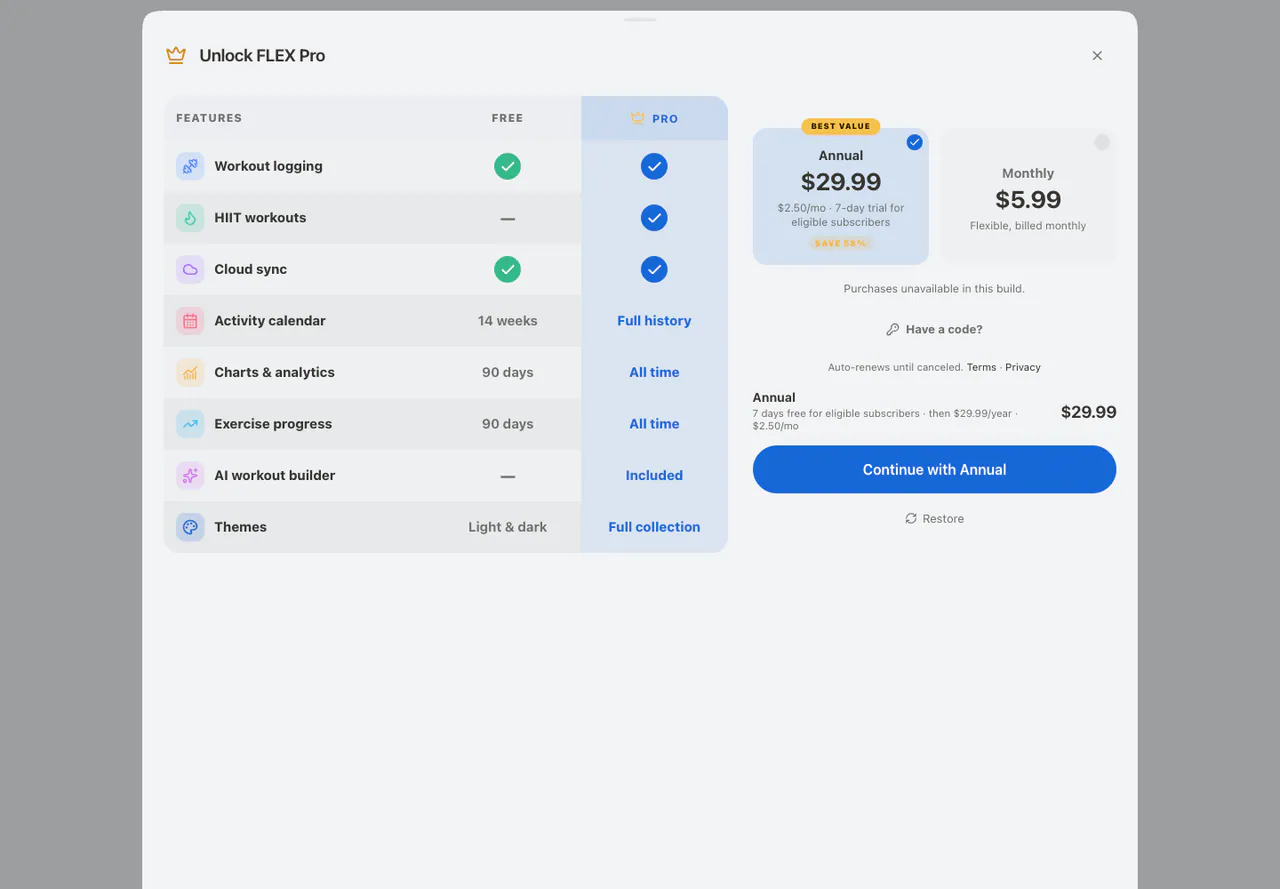This screenshot has width=1280, height=889.
Task: Click the flame icon for HIIT workouts
Action: pos(190,218)
